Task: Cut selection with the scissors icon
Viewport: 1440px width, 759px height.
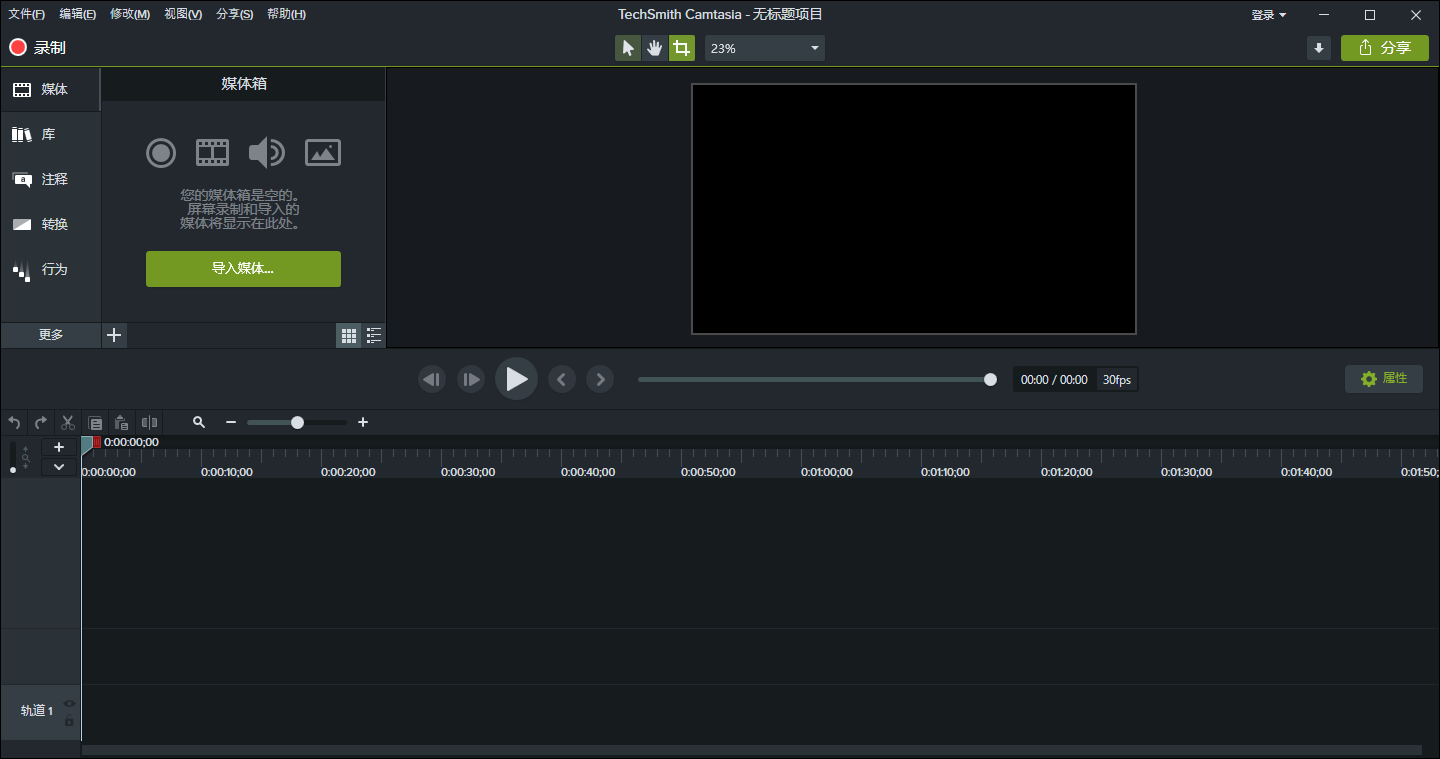Action: tap(68, 423)
